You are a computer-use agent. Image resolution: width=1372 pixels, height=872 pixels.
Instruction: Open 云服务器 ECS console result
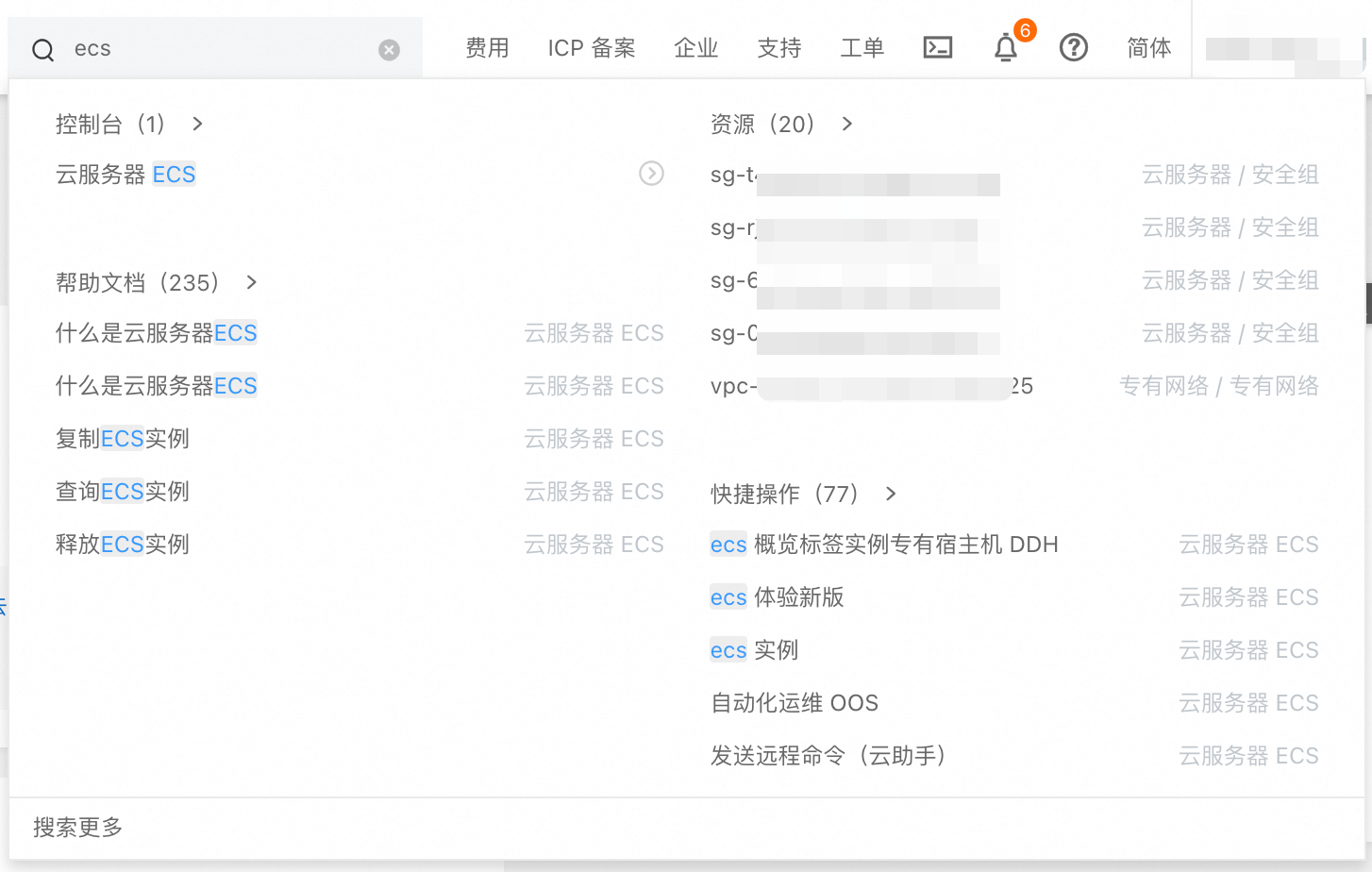[x=125, y=175]
